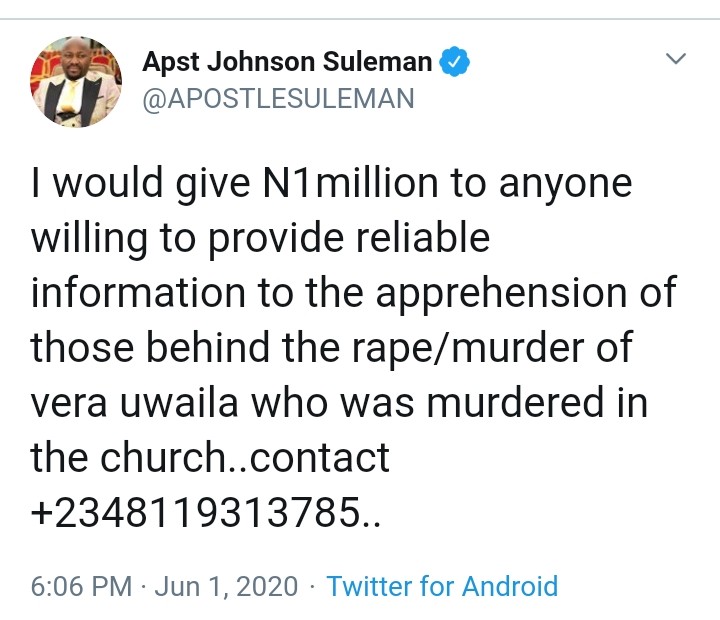This screenshot has width=720, height=620.
Task: Open the tweet options chevron menu
Action: point(676,60)
